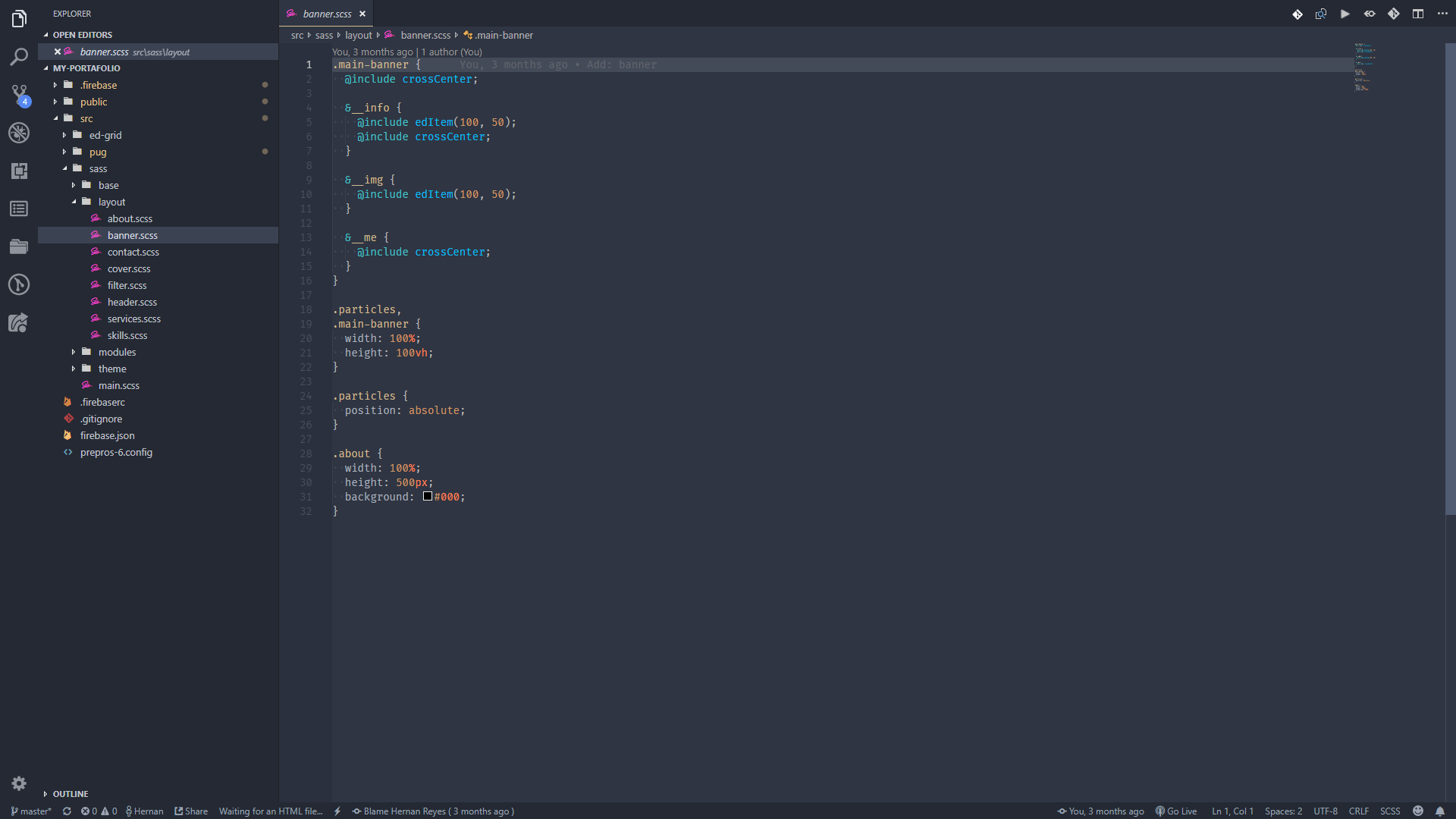Expand the OUTLINE section
Viewport: 1456px width, 819px height.
click(71, 794)
